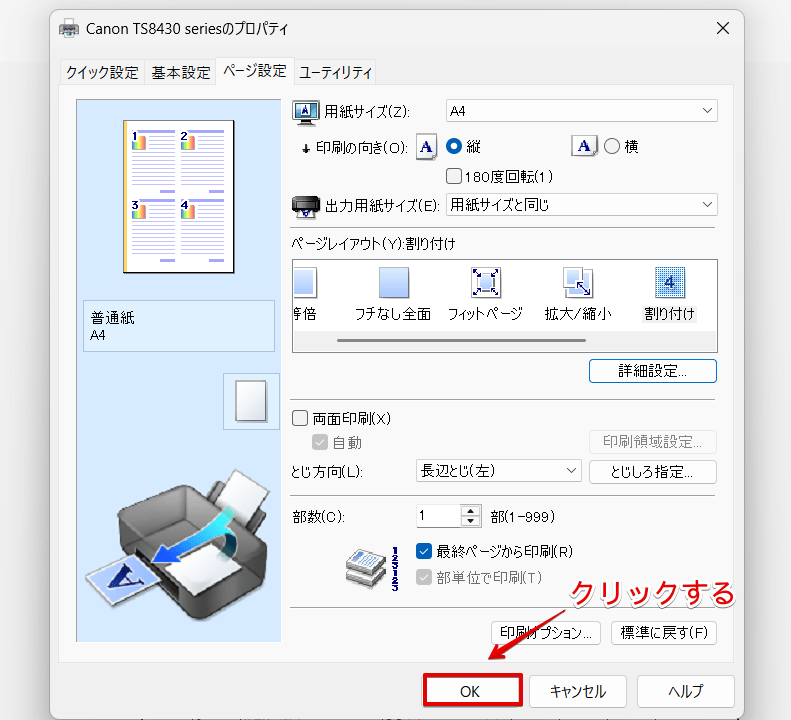Click the キャンセル button

point(578,691)
